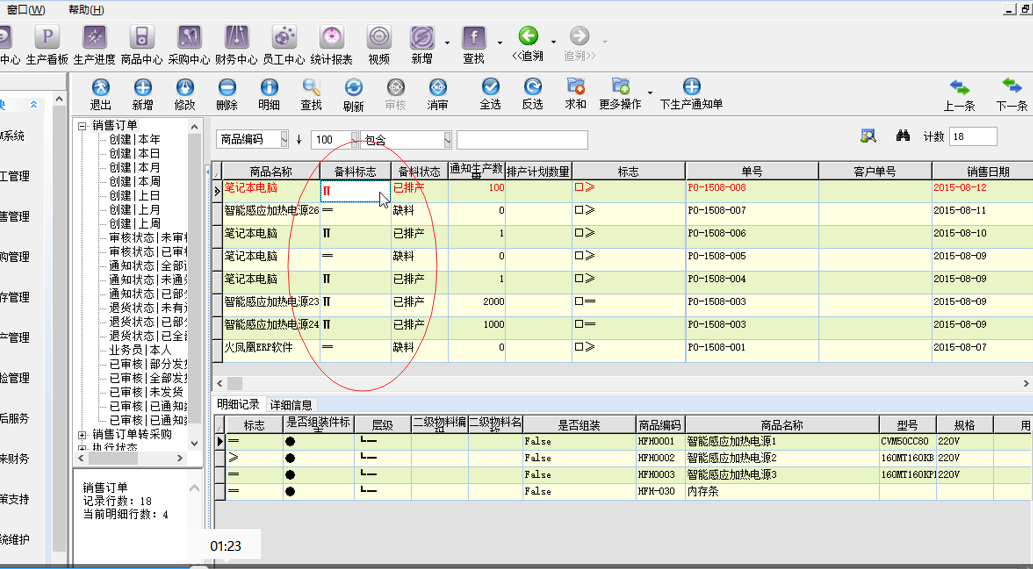Viewport: 1033px width, 569px height.
Task: Click the 明细 detail icon
Action: click(x=269, y=88)
